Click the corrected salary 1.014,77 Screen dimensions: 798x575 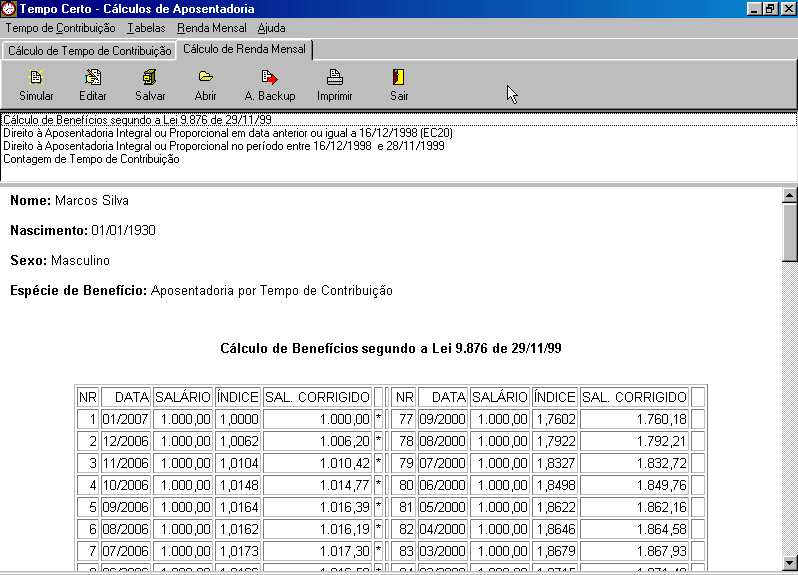318,485
